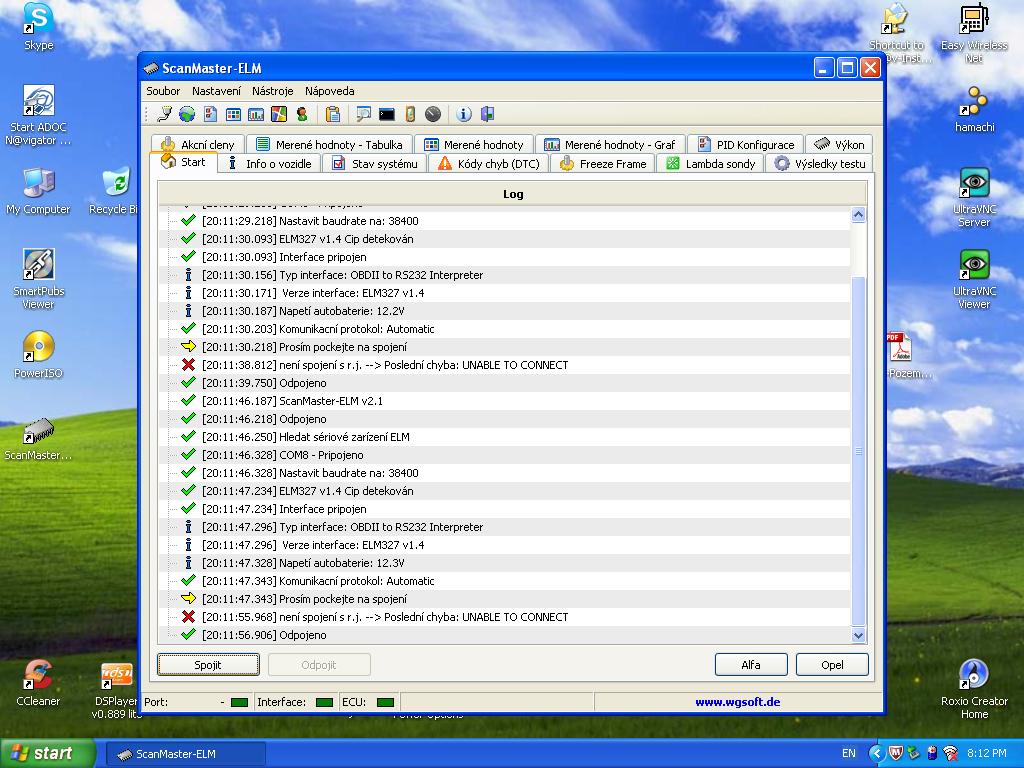
Task: Click the round gauge toolbar icon
Action: coord(433,114)
